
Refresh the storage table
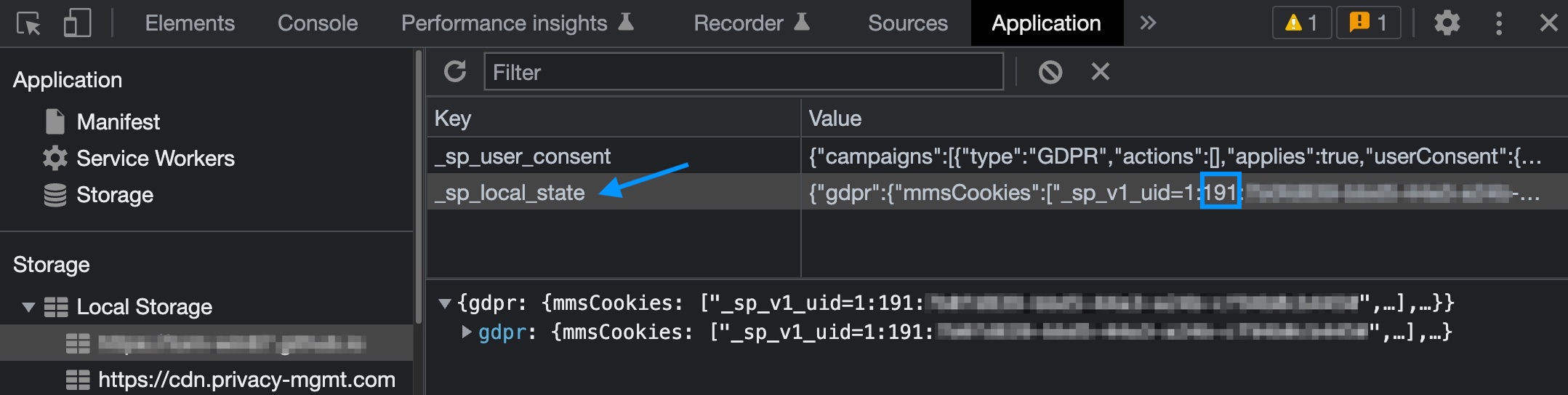point(455,71)
